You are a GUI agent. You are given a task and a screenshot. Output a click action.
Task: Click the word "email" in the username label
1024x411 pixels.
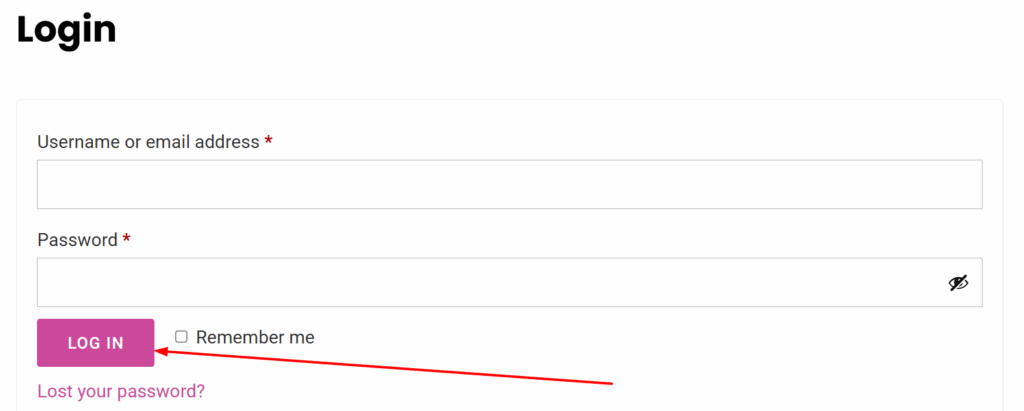coord(168,142)
